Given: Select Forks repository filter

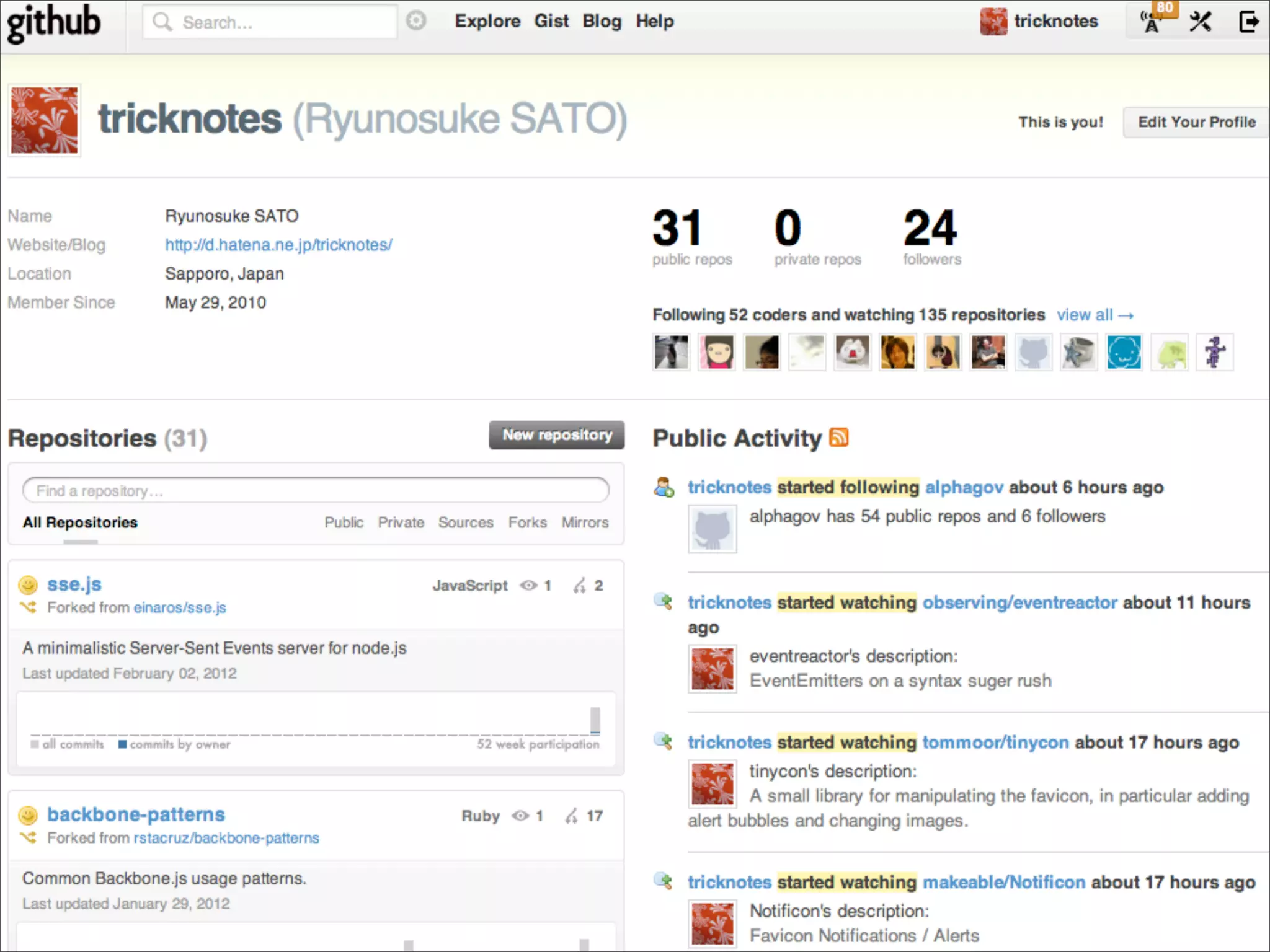Looking at the screenshot, I should pyautogui.click(x=527, y=522).
